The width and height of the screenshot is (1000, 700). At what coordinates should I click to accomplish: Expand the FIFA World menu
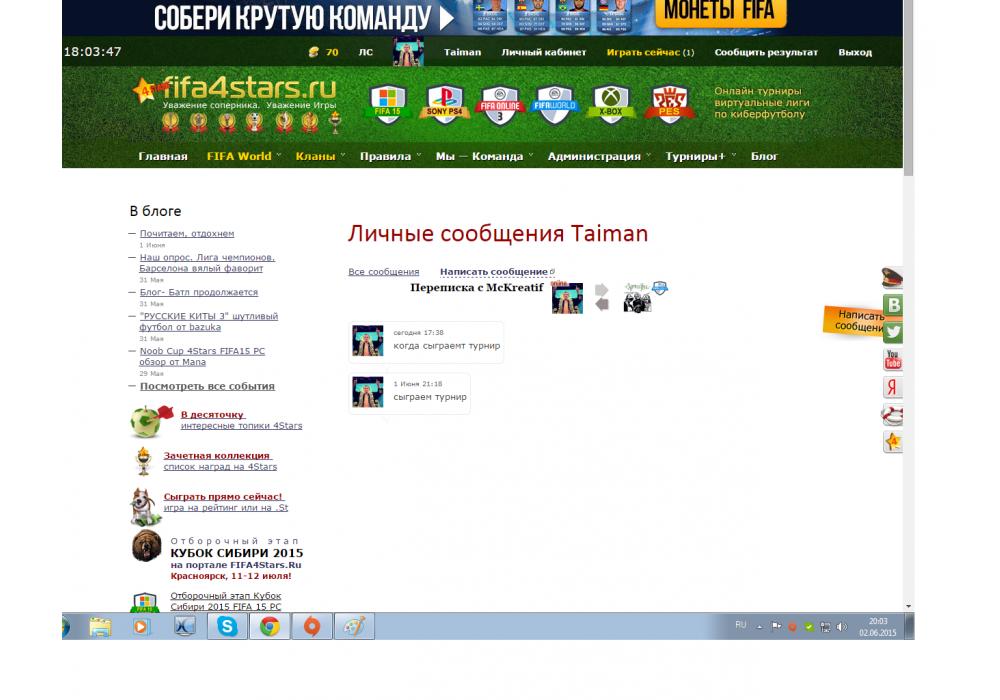[239, 156]
